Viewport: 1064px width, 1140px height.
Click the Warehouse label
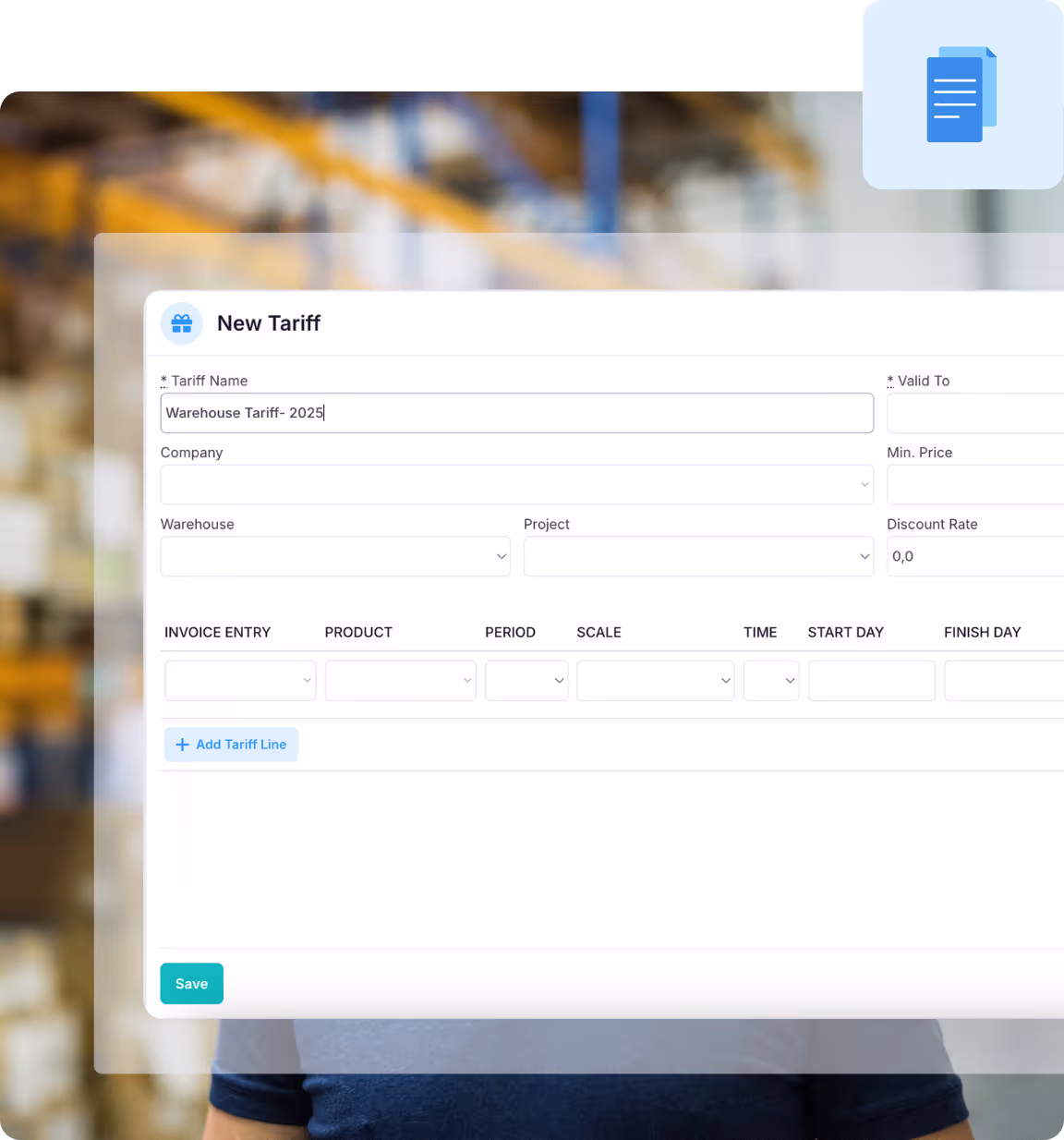click(x=198, y=524)
